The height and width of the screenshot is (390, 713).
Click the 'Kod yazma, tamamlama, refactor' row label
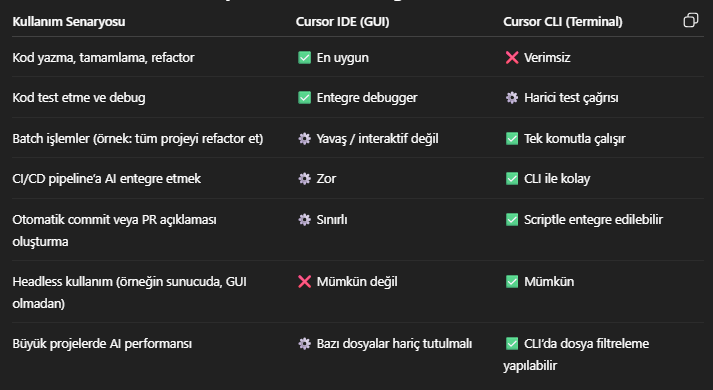103,58
